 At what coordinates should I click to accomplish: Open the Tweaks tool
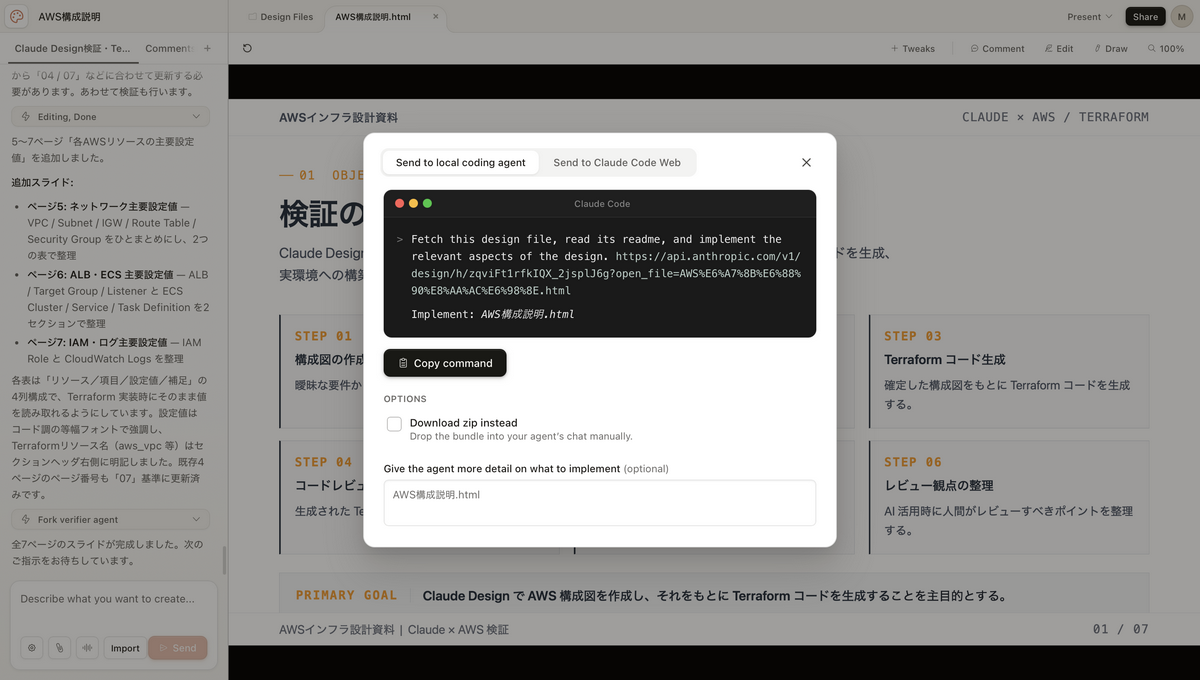tap(913, 48)
